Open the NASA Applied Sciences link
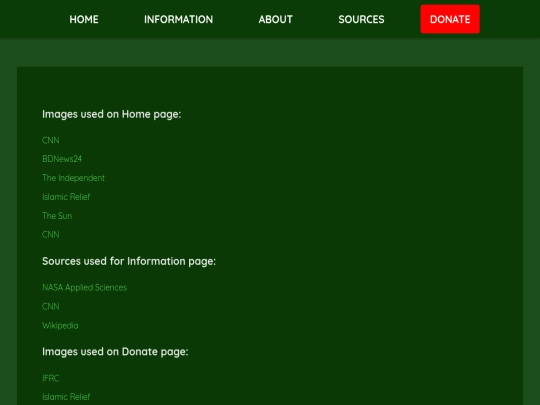 click(x=84, y=288)
